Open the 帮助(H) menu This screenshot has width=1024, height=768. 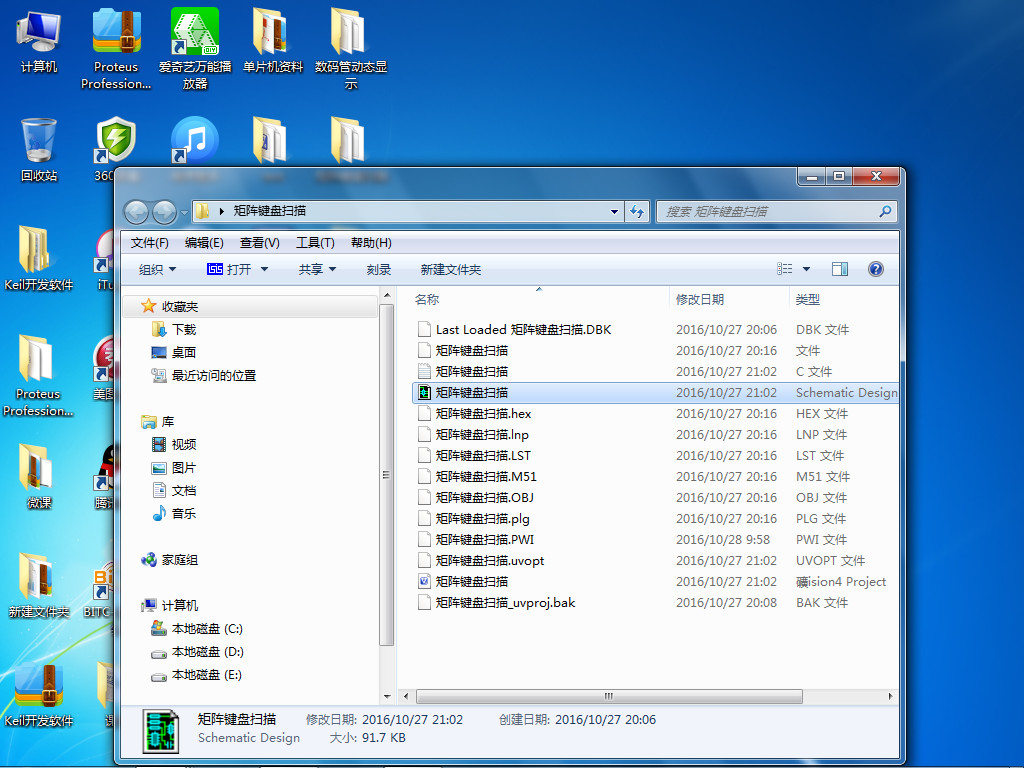371,243
